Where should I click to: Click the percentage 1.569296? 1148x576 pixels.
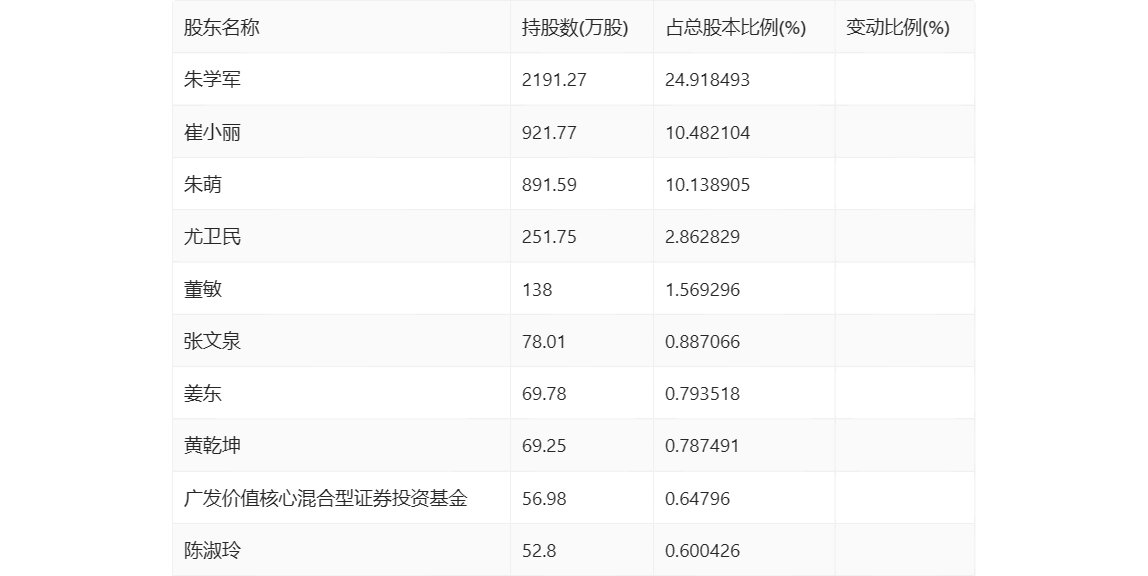(x=702, y=289)
